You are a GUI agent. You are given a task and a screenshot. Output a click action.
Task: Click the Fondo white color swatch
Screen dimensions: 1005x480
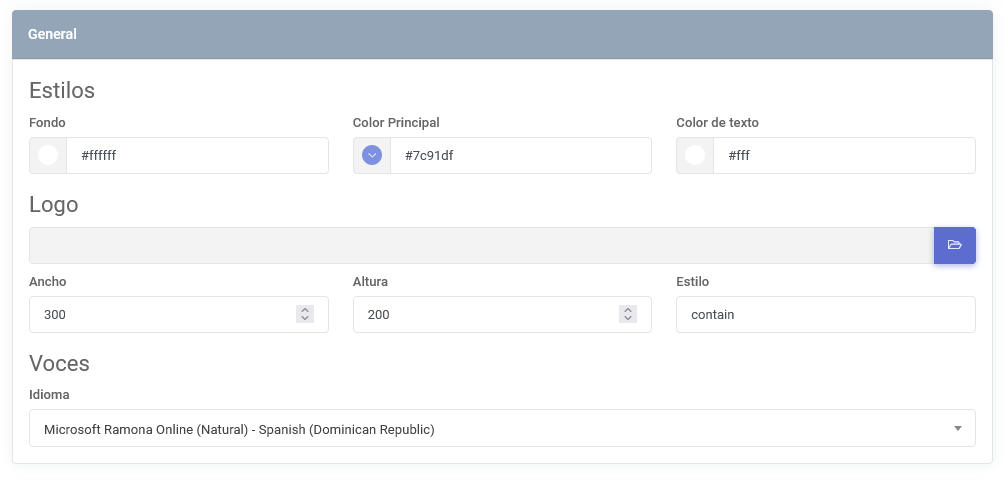tap(48, 156)
